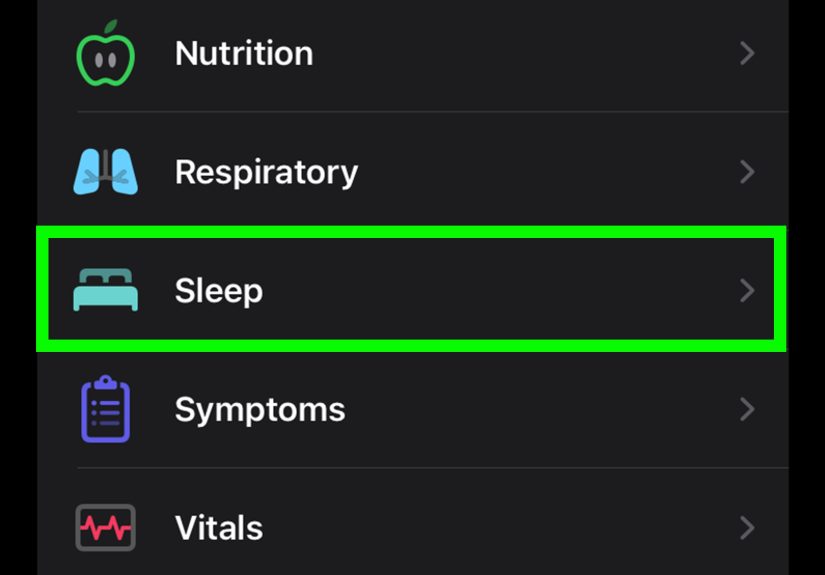Tap the heartbeat monitor Vitals icon
Screen dimensions: 825x575
click(105, 527)
